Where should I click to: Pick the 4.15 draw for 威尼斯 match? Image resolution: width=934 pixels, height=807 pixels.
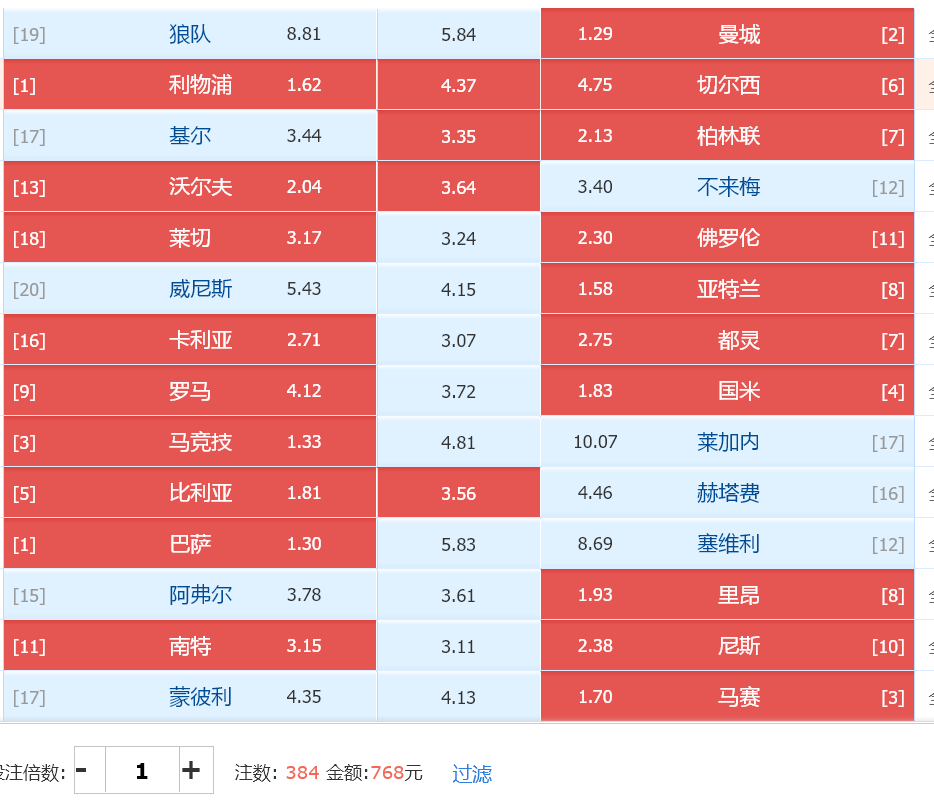click(459, 289)
